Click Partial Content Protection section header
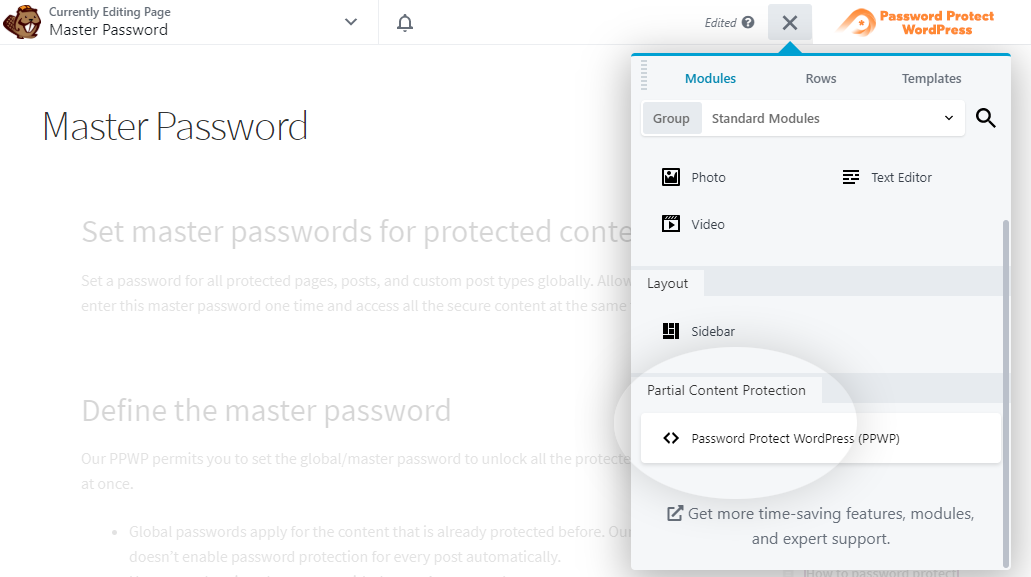This screenshot has height=577, width=1031. 726,390
